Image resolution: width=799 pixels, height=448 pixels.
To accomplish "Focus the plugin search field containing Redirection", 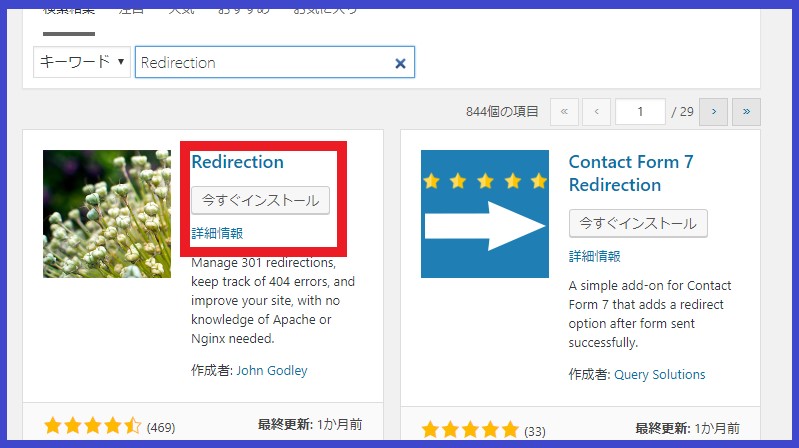I will pyautogui.click(x=275, y=62).
